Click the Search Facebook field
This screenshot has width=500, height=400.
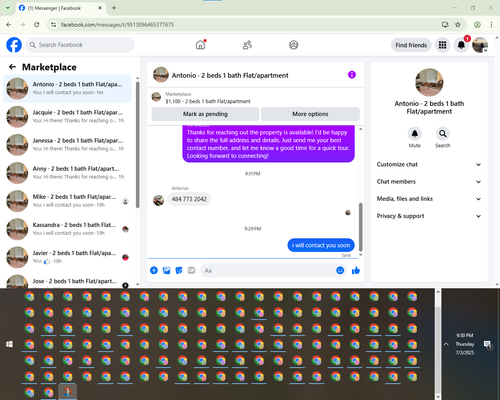point(80,45)
